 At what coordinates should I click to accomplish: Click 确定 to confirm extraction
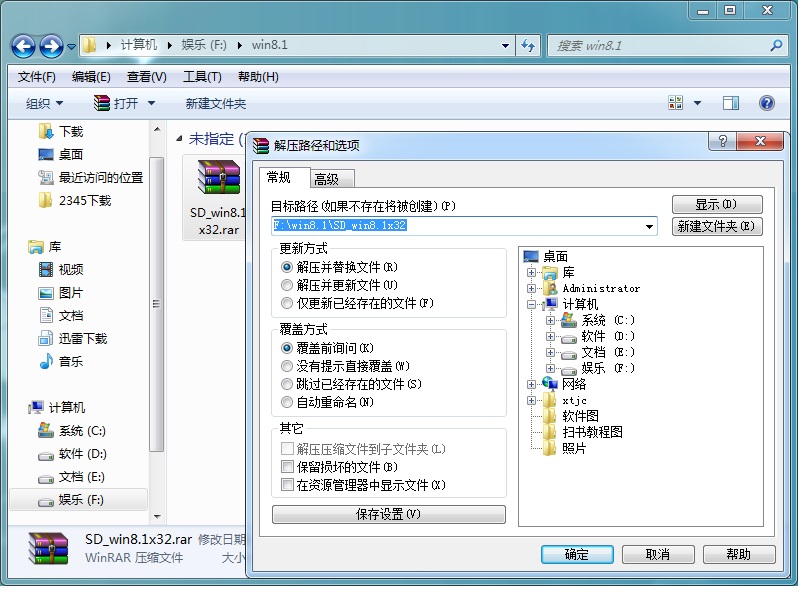(x=577, y=555)
